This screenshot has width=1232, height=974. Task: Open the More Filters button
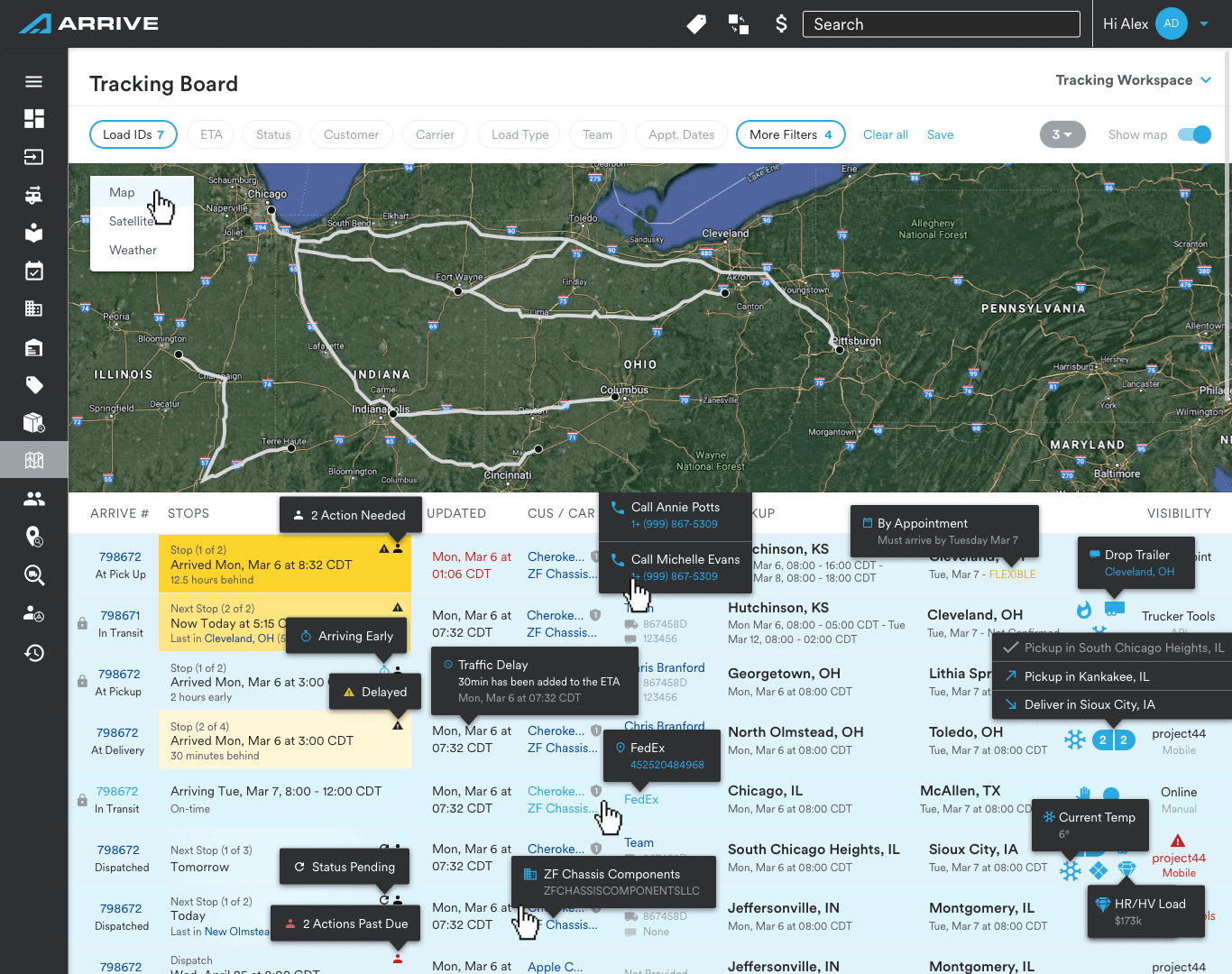(791, 134)
